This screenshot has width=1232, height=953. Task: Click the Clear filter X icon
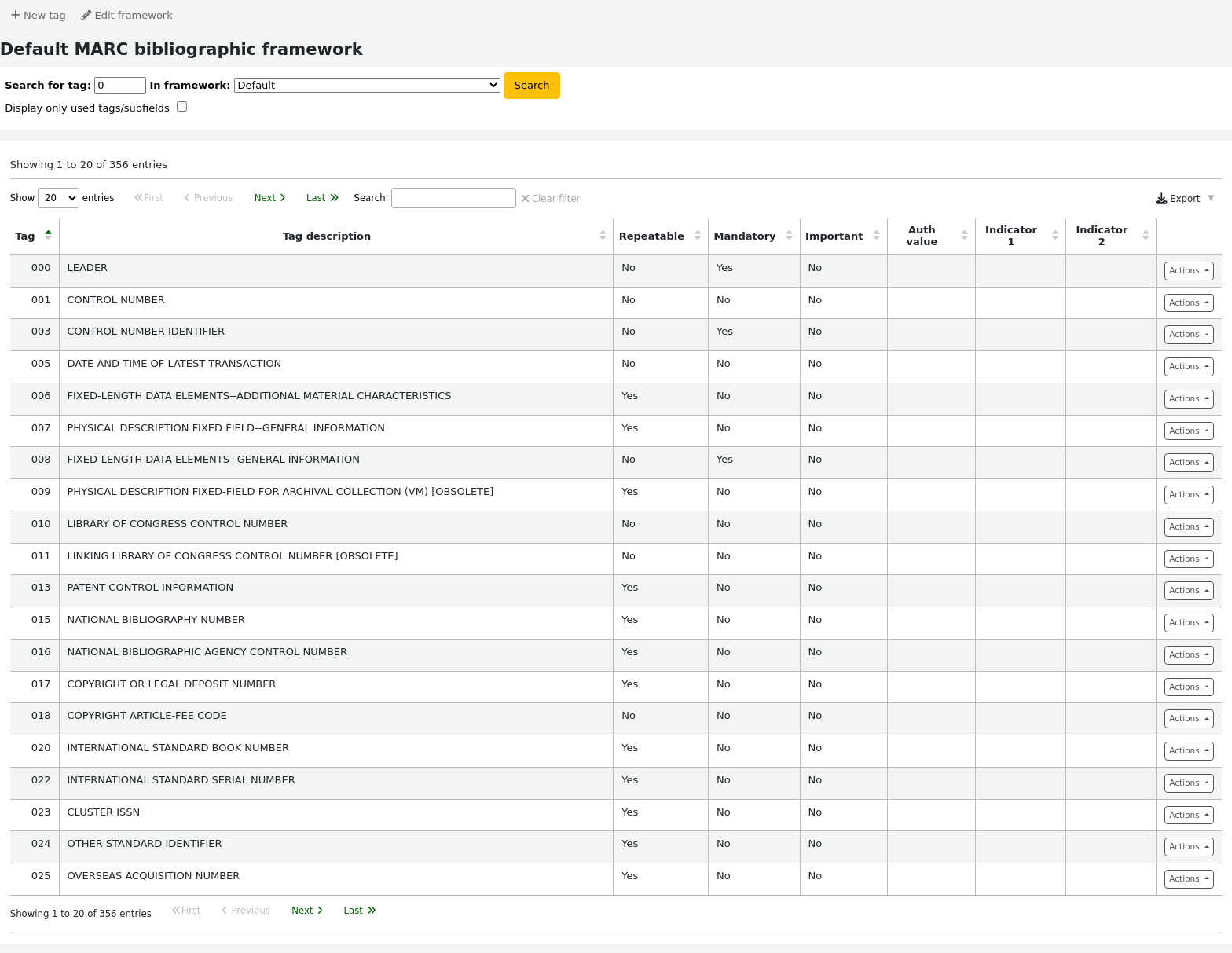(525, 199)
